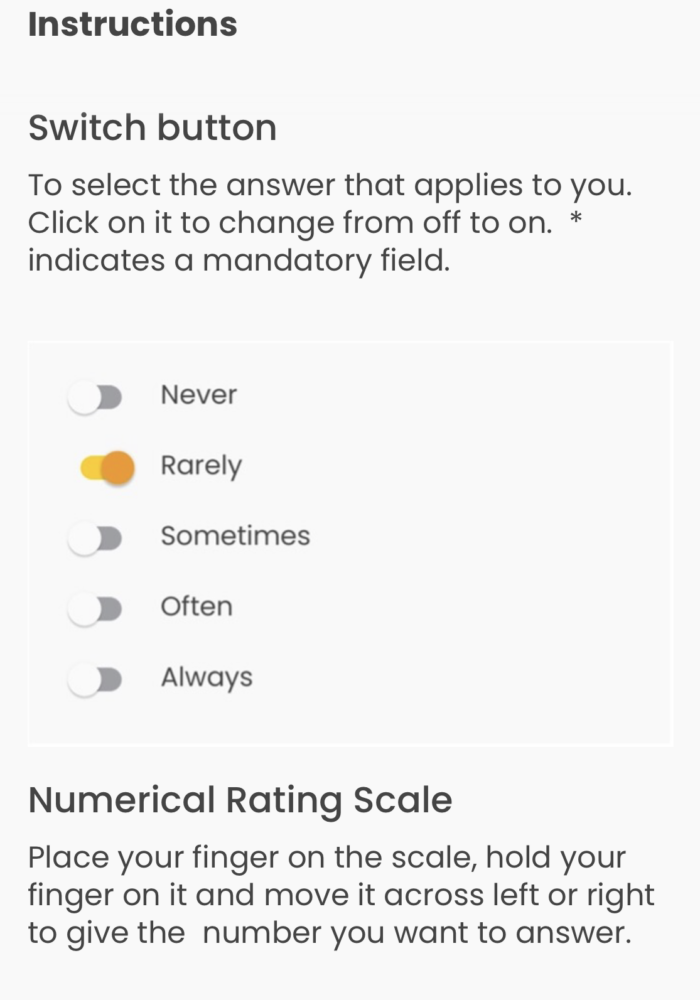This screenshot has height=1000, width=700.
Task: Click the asterisk mandatory symbol
Action: point(576,220)
